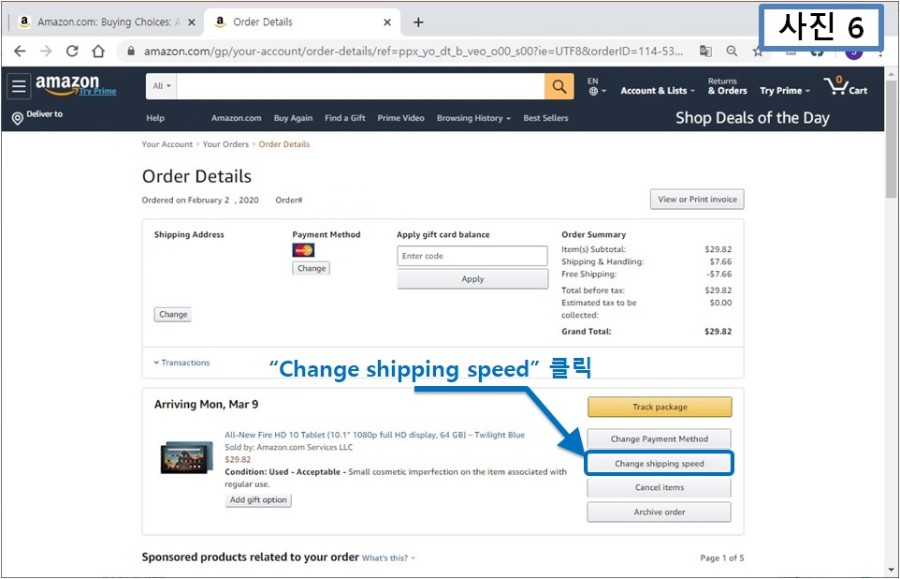This screenshot has height=579, width=900.
Task: Close the Order Details tab
Action: [x=387, y=22]
